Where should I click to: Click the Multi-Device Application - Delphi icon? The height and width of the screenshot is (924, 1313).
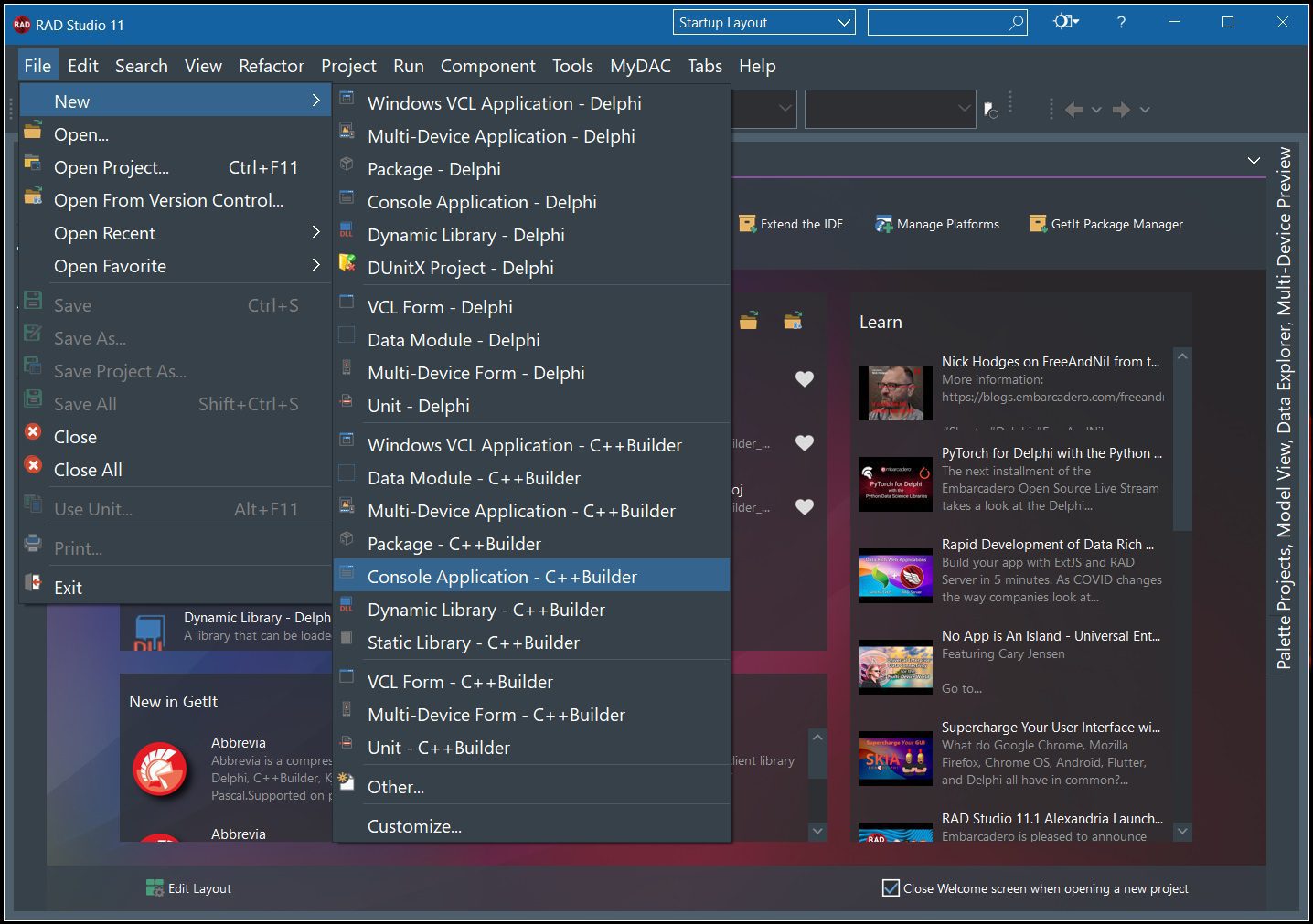(x=347, y=131)
